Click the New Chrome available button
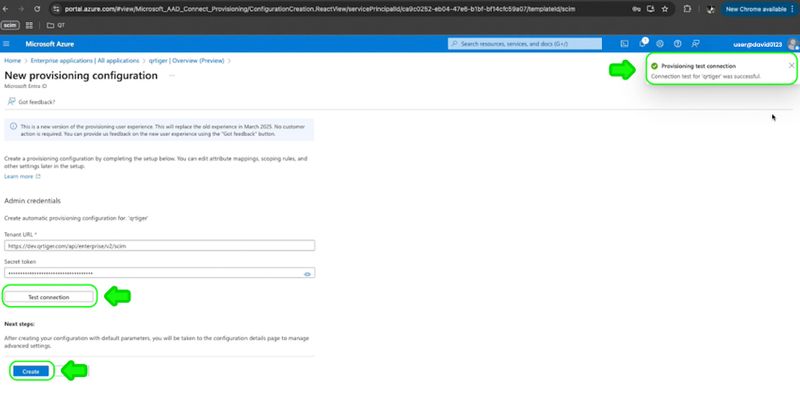This screenshot has width=800, height=400. tap(756, 9)
